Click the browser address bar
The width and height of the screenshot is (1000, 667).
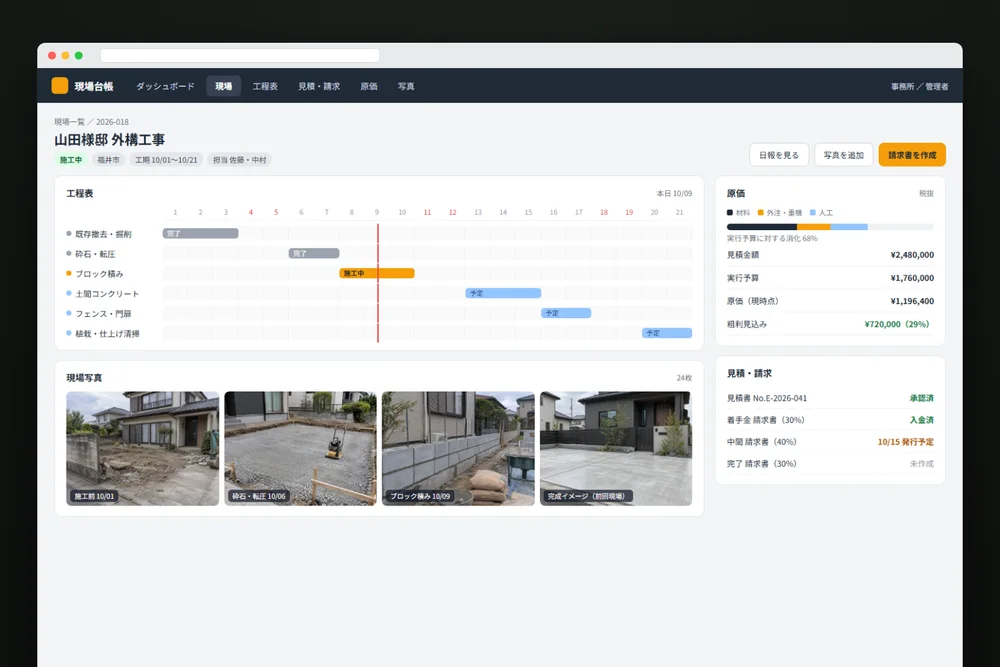tap(240, 55)
